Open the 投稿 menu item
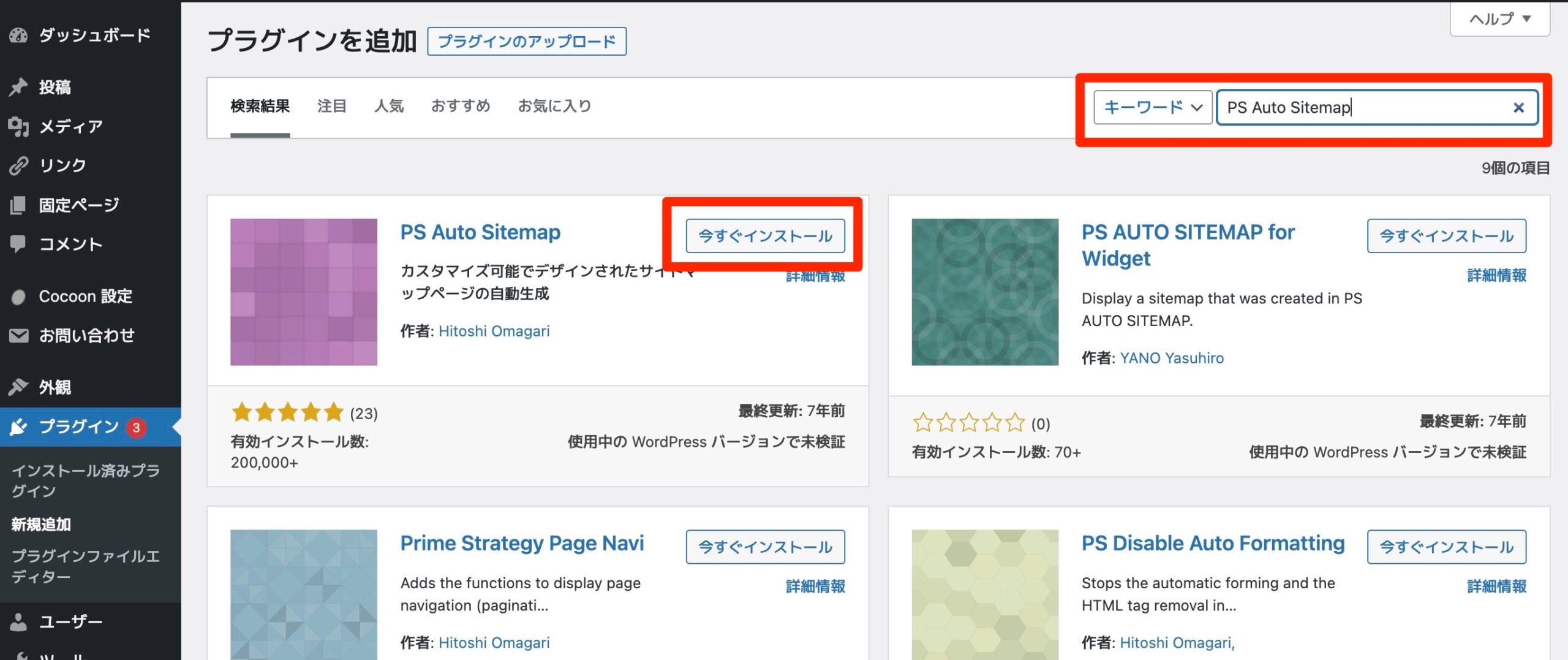 tap(55, 87)
